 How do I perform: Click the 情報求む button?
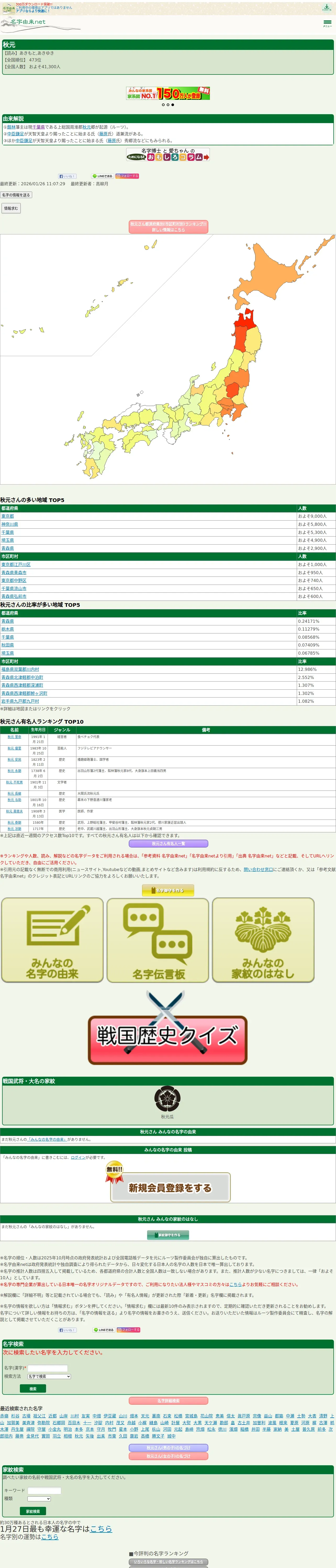(x=11, y=208)
